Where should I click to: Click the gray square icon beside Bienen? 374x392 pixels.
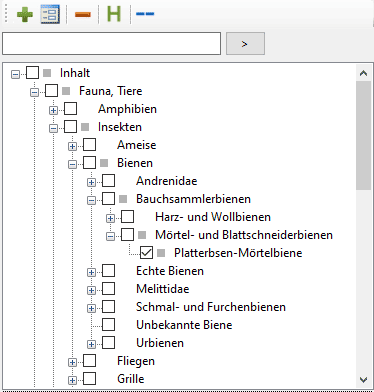[x=104, y=163]
